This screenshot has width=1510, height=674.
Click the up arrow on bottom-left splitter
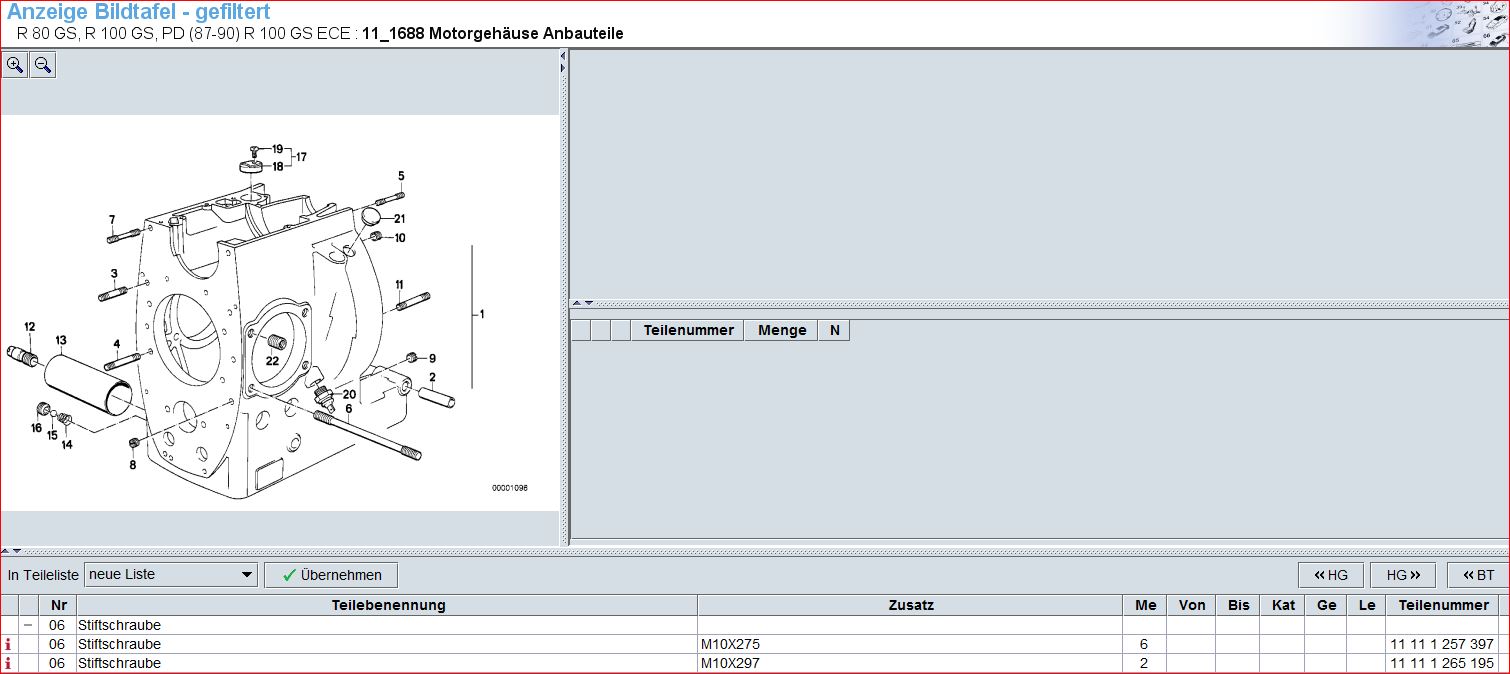tap(5, 551)
